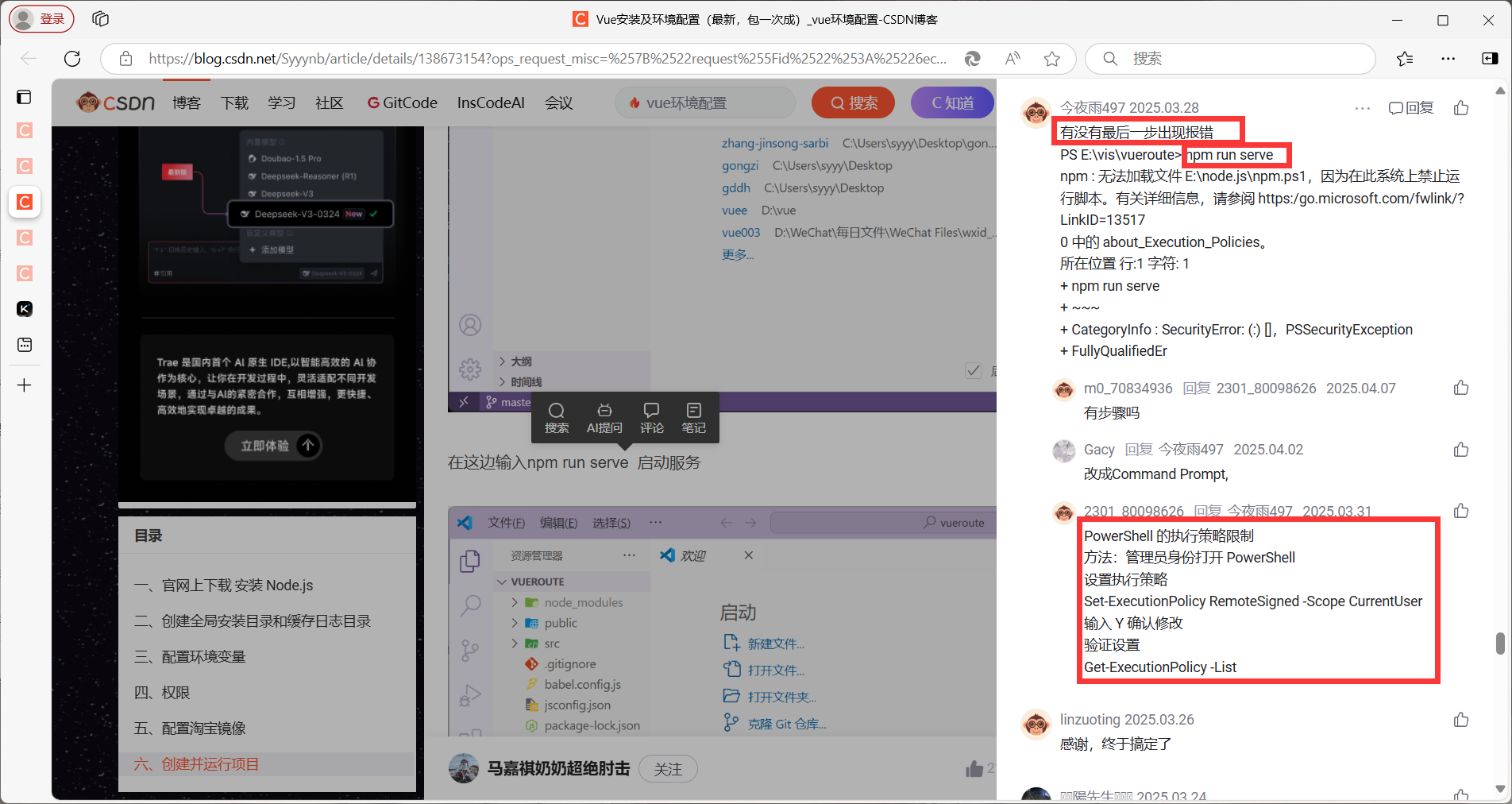
Task: Go to 六、创建并运行项目 section
Action: click(196, 764)
